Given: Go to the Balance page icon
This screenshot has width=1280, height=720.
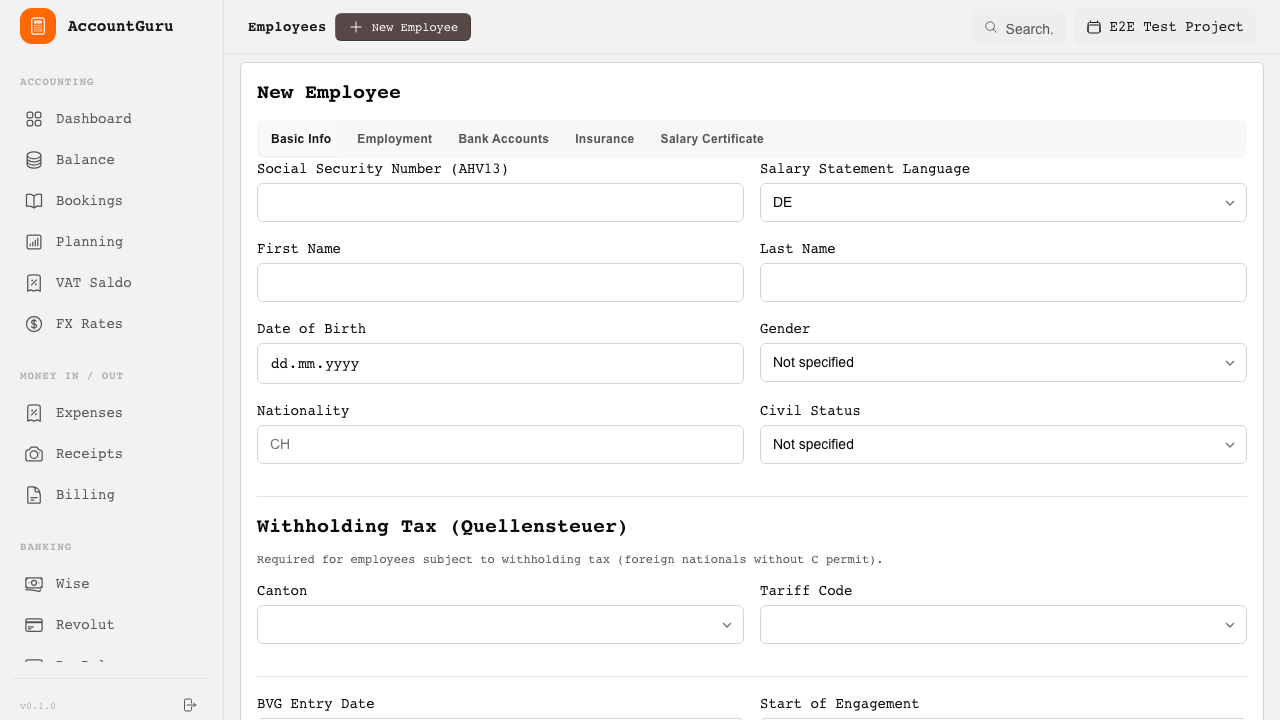Looking at the screenshot, I should [x=34, y=160].
